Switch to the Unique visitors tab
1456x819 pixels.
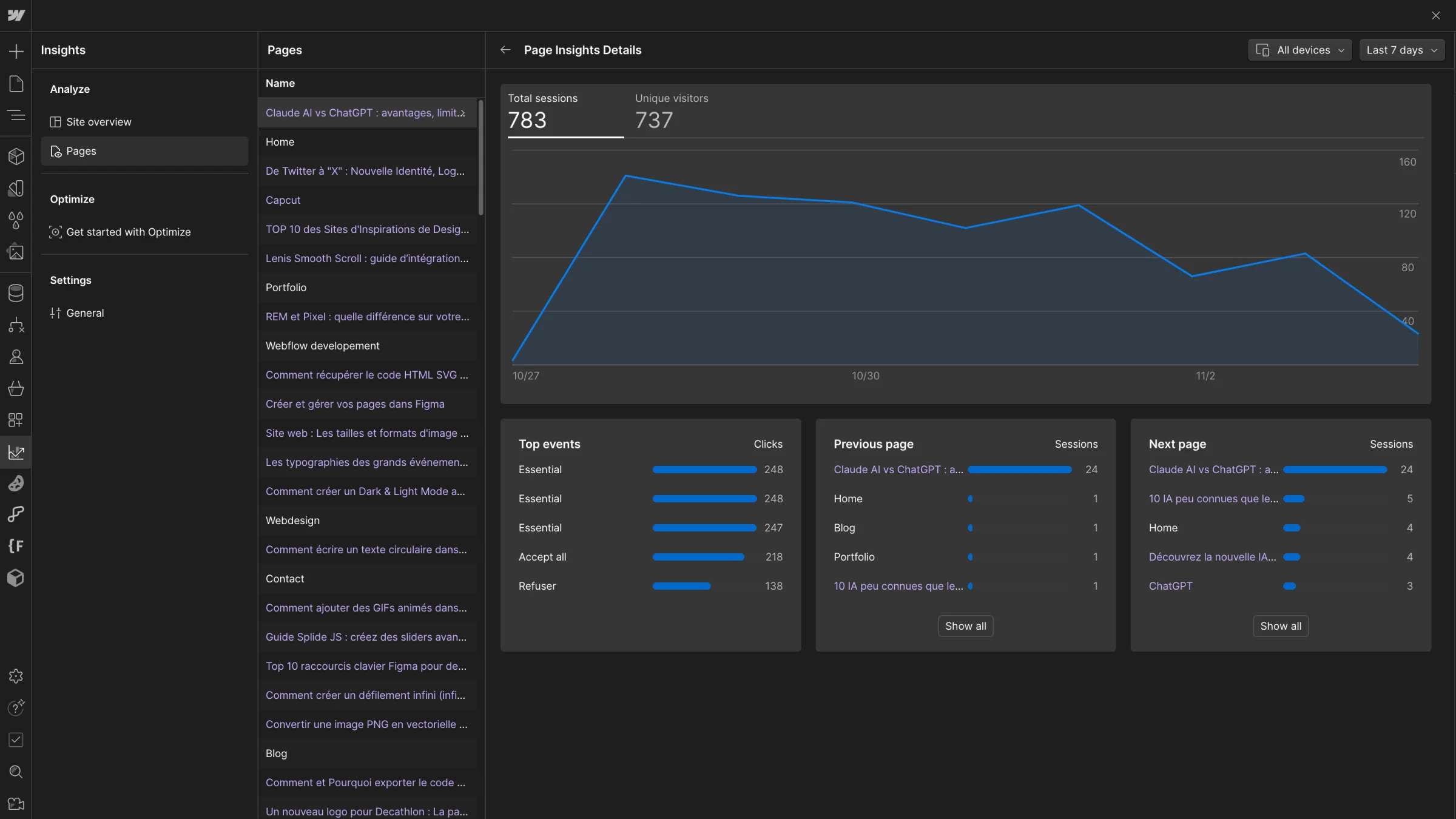(672, 112)
